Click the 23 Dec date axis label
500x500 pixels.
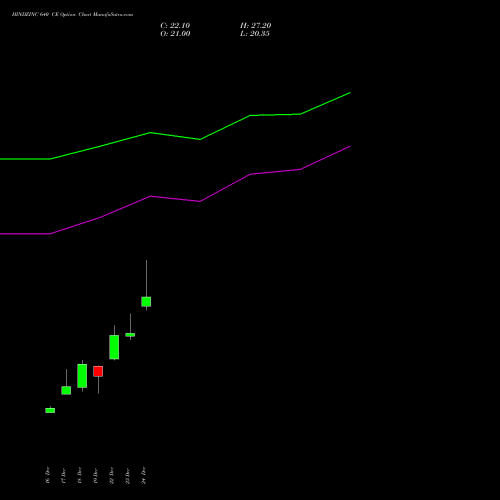[128, 476]
